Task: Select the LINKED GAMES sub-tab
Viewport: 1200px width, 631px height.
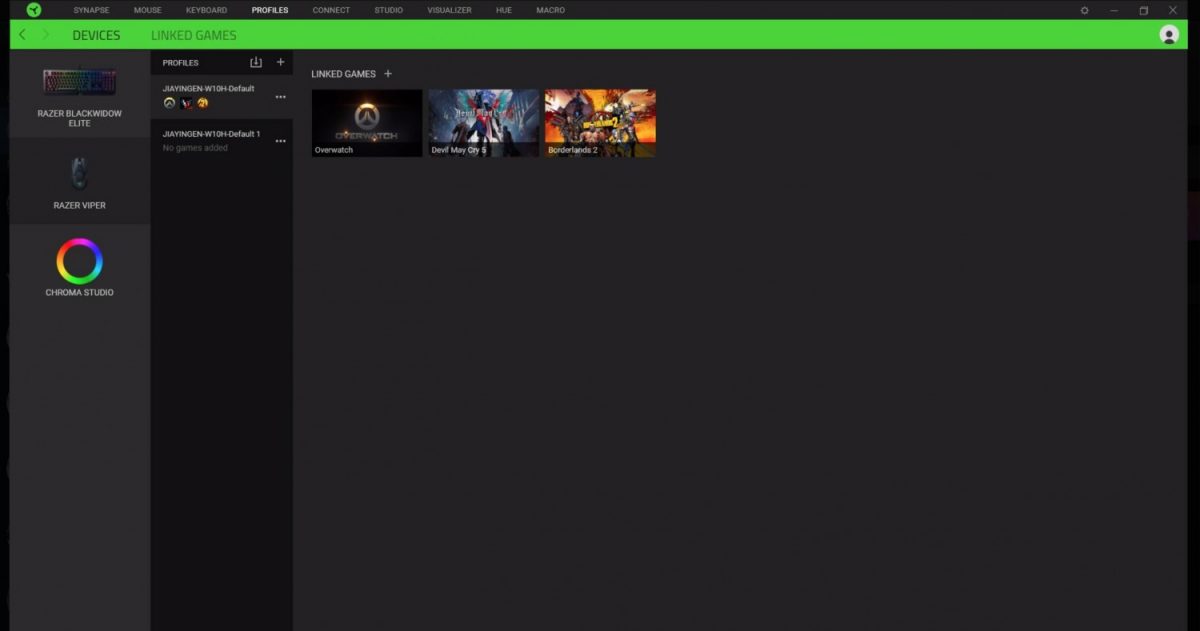Action: (194, 35)
